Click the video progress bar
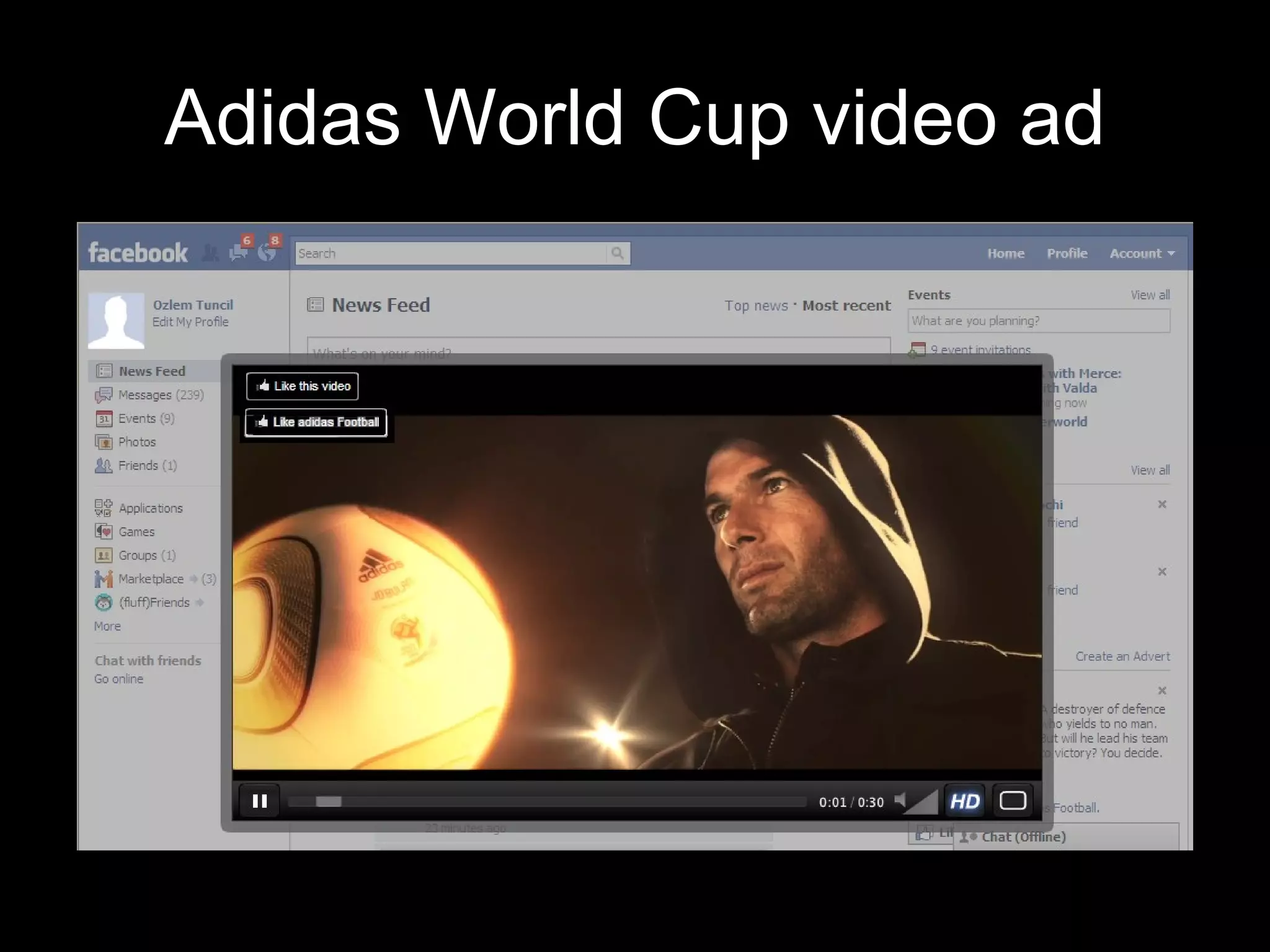 pyautogui.click(x=548, y=802)
